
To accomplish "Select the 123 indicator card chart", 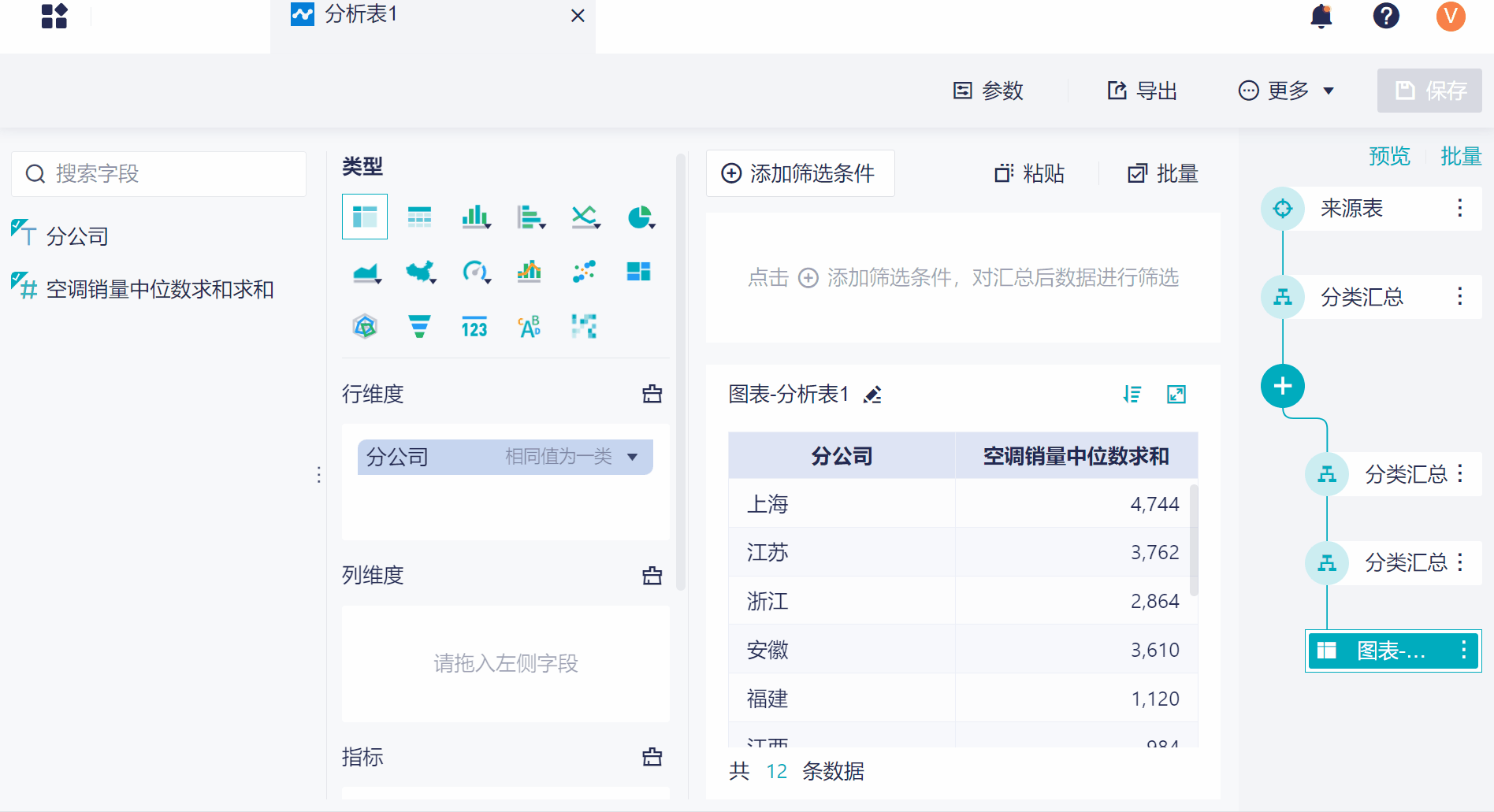I will pos(474,327).
